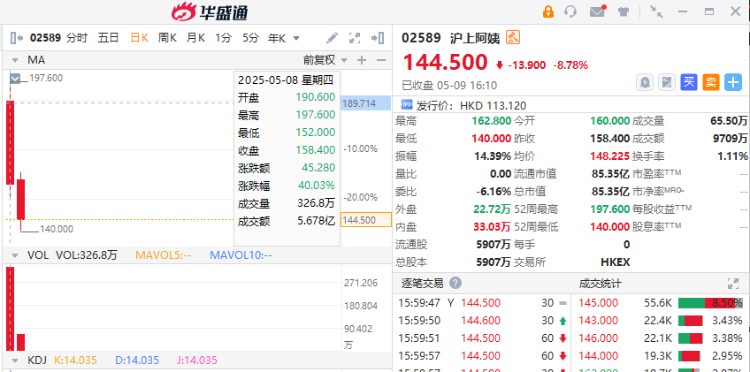
Task: Open the mail messages envelope icon
Action: (598, 11)
